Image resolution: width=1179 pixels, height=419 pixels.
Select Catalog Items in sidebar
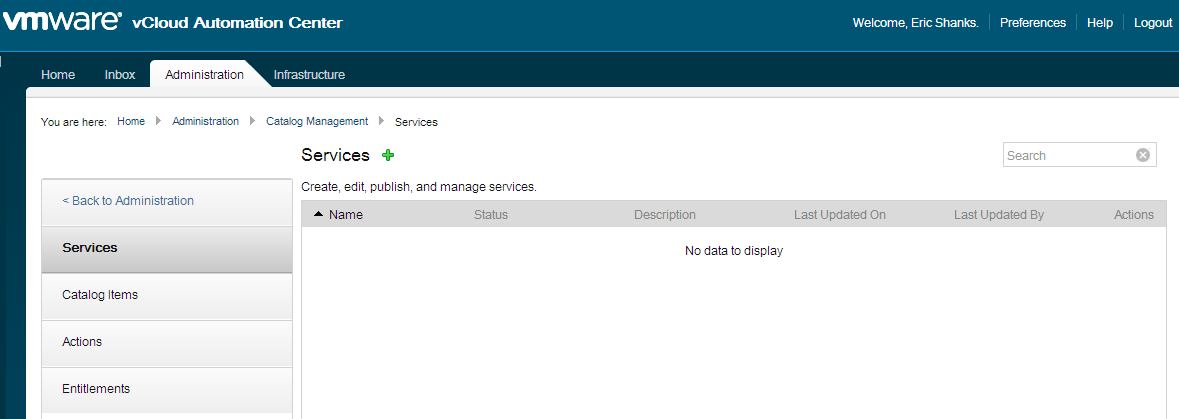click(100, 295)
